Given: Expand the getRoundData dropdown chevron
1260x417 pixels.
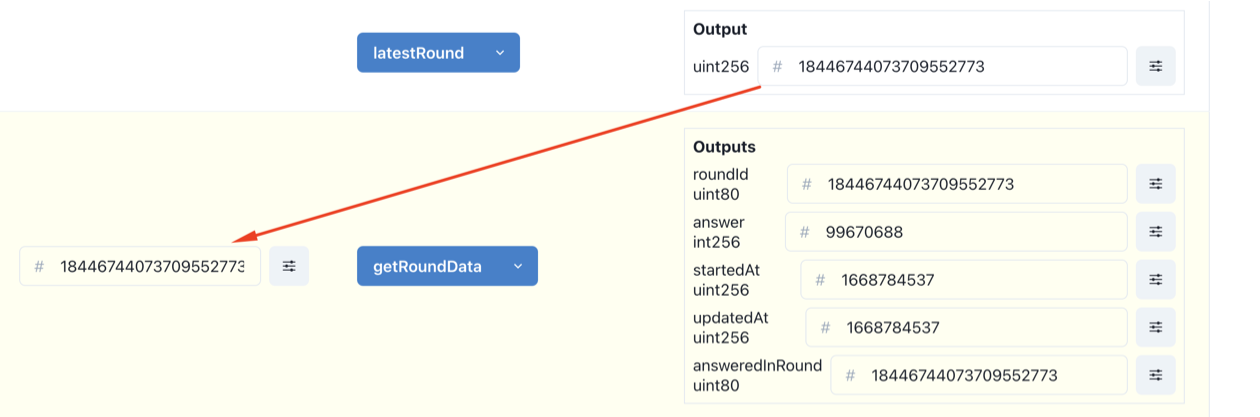Looking at the screenshot, I should pos(517,266).
